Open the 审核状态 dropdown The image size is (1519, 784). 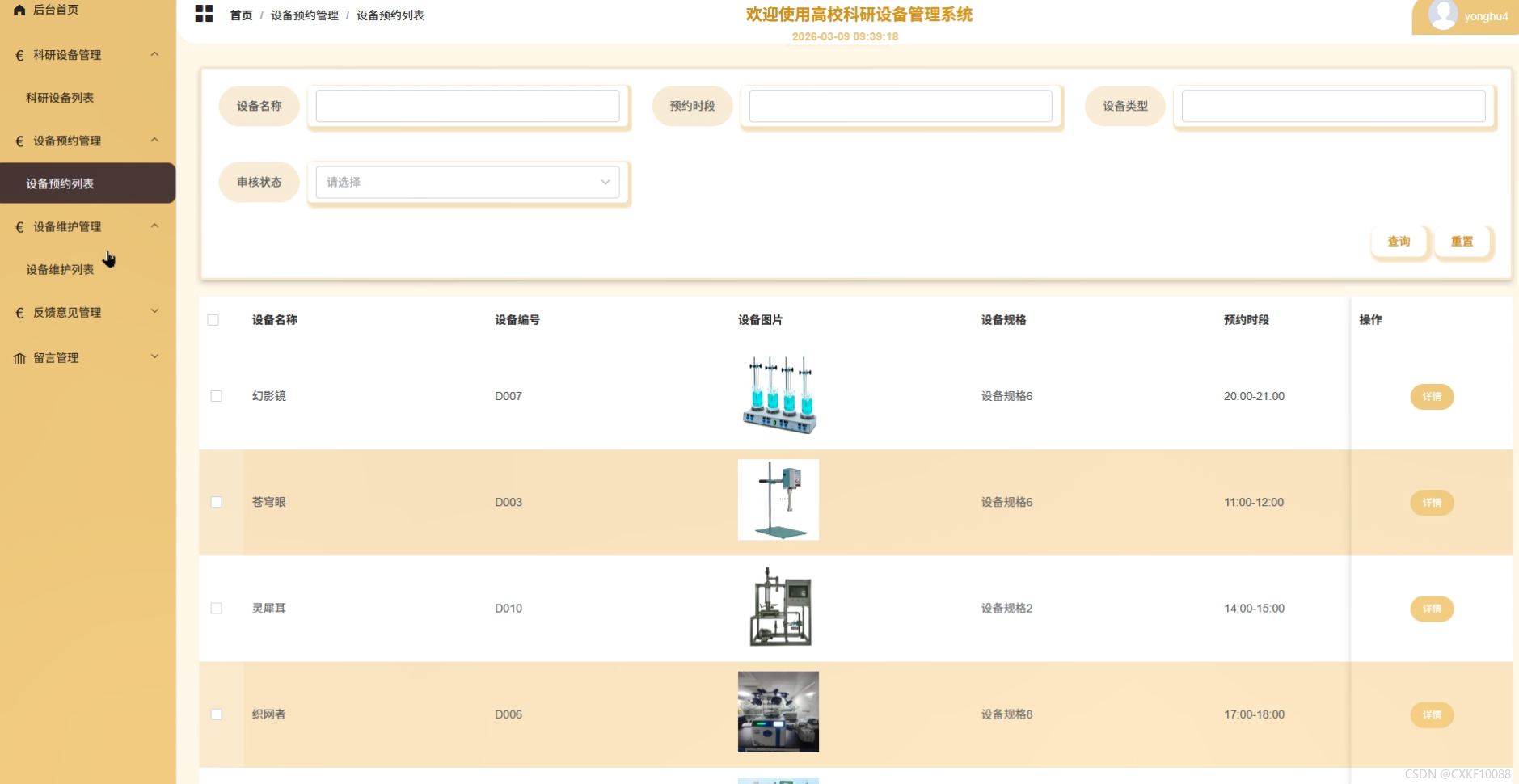(467, 182)
